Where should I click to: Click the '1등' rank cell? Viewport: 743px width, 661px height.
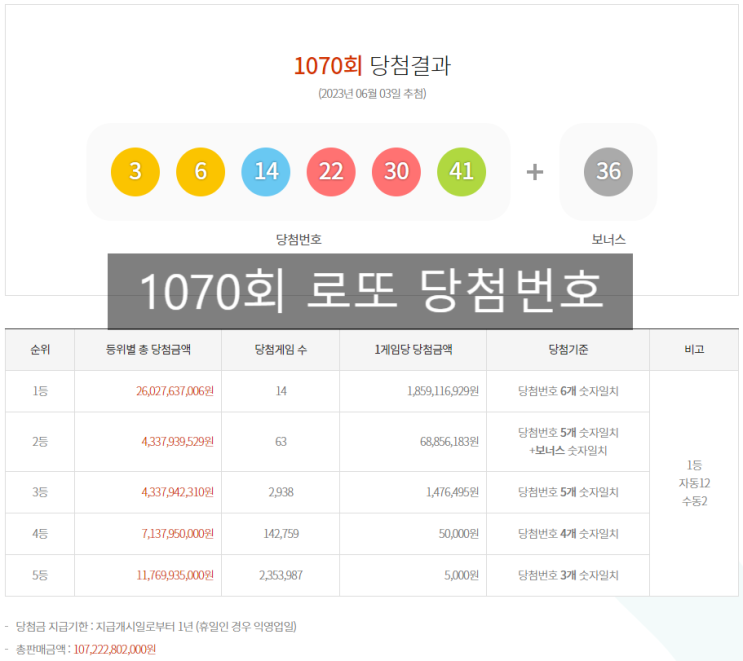[x=40, y=391]
